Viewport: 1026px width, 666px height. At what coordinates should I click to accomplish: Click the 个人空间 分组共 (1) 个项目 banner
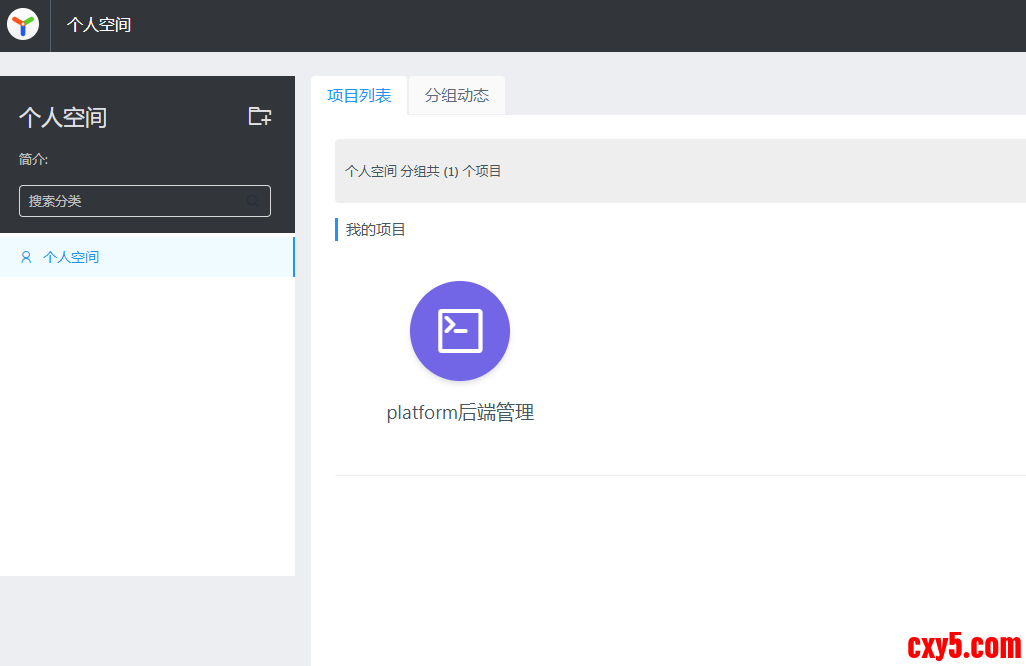(x=423, y=171)
